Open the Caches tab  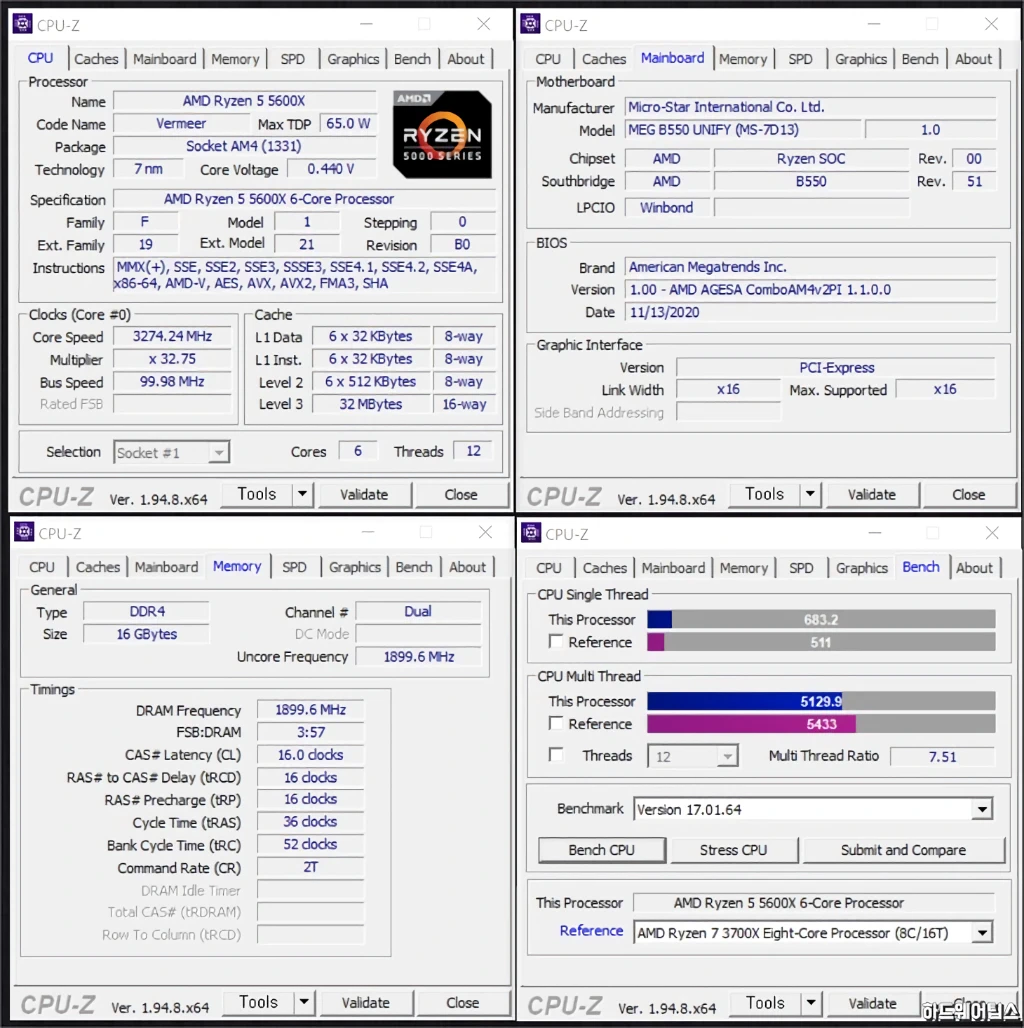(97, 59)
